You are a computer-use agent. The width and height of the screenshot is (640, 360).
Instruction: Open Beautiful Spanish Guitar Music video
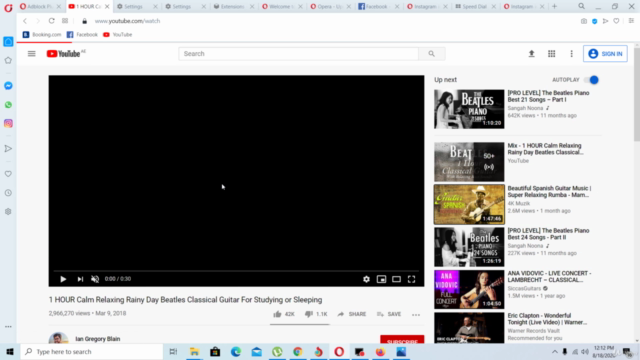[x=469, y=204]
